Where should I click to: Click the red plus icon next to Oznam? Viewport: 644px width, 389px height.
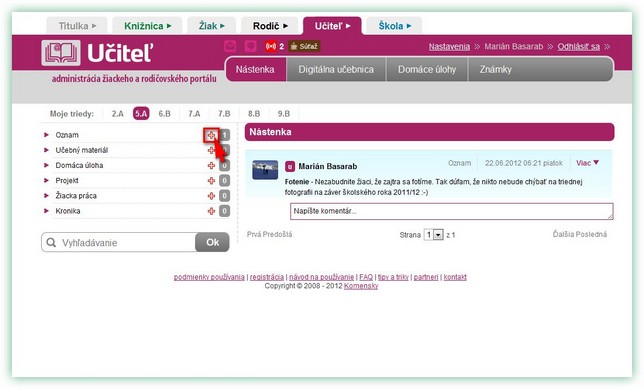click(x=211, y=135)
